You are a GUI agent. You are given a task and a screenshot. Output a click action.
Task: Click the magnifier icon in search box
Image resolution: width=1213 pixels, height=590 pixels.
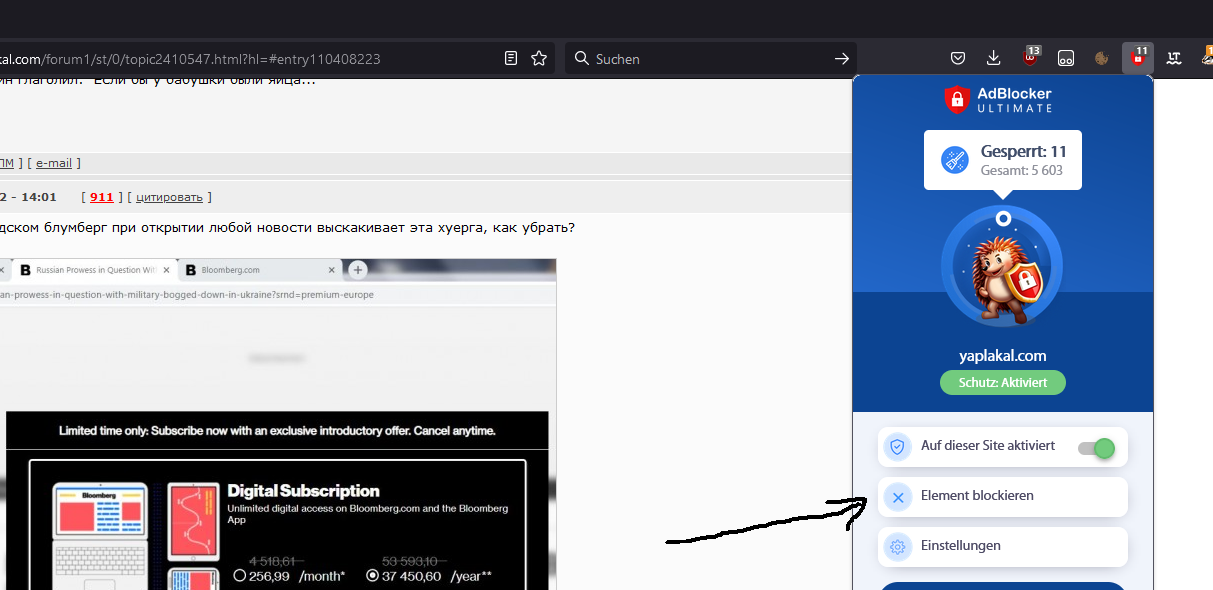[582, 59]
